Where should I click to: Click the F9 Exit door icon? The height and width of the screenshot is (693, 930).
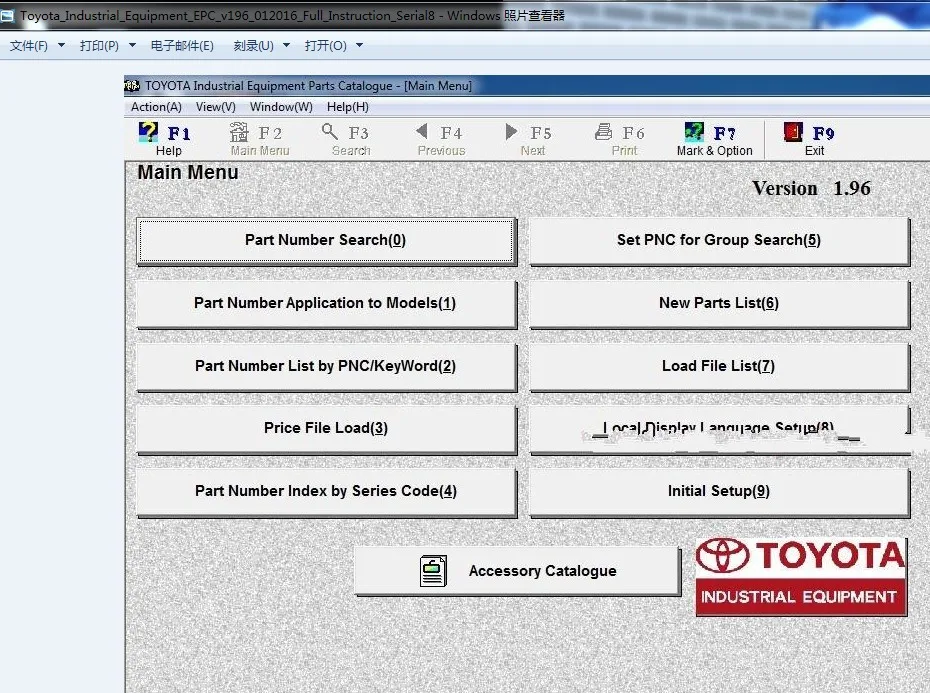coord(793,131)
